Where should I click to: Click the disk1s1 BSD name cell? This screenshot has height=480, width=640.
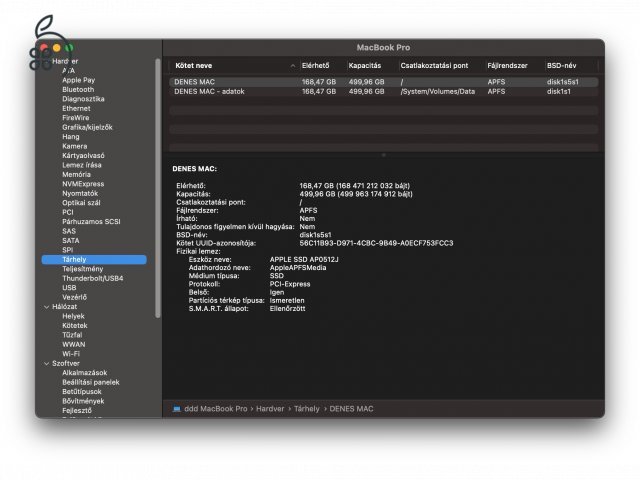click(x=559, y=91)
